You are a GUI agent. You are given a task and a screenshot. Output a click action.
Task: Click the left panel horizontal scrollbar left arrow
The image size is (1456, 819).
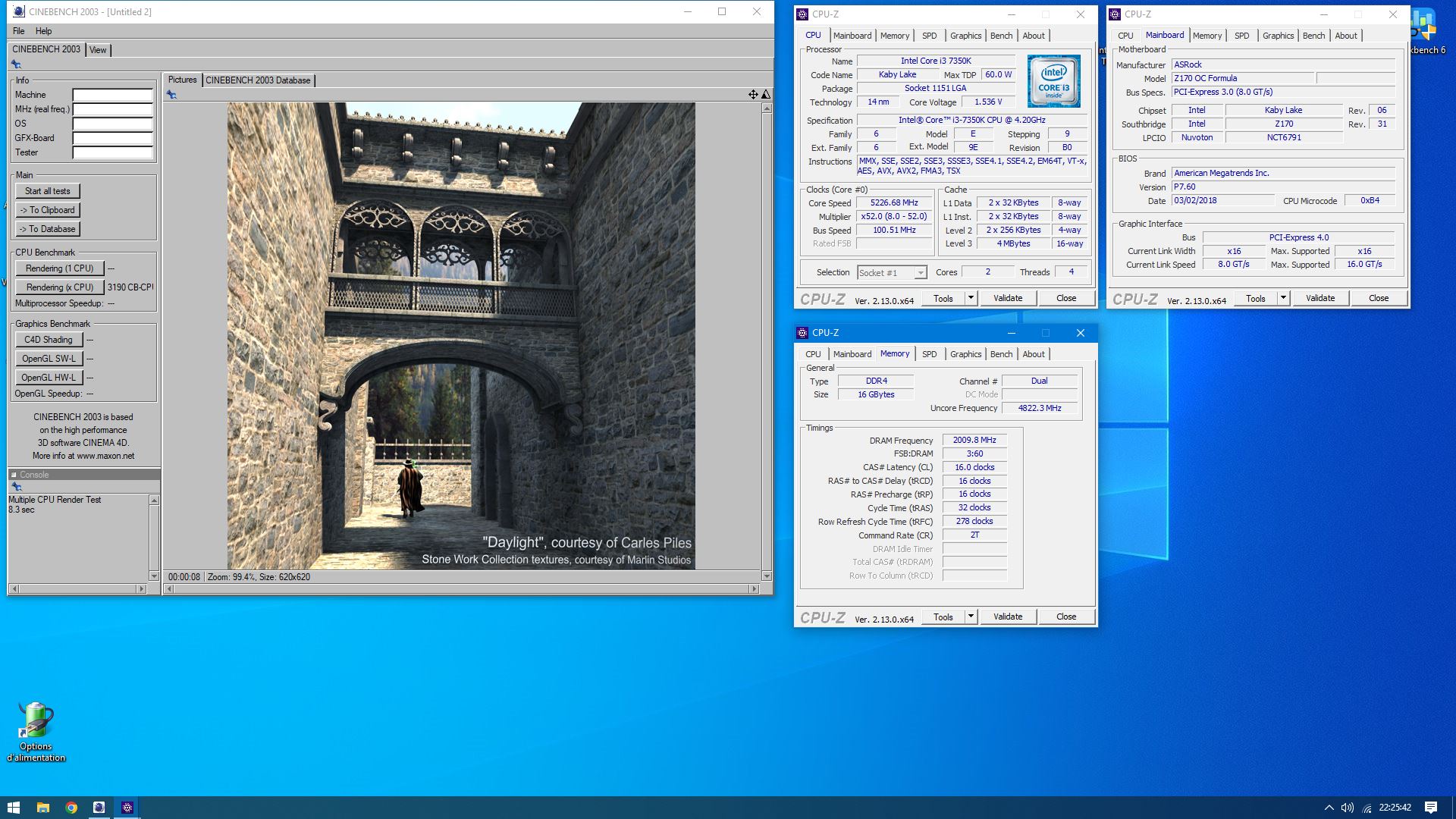click(14, 589)
